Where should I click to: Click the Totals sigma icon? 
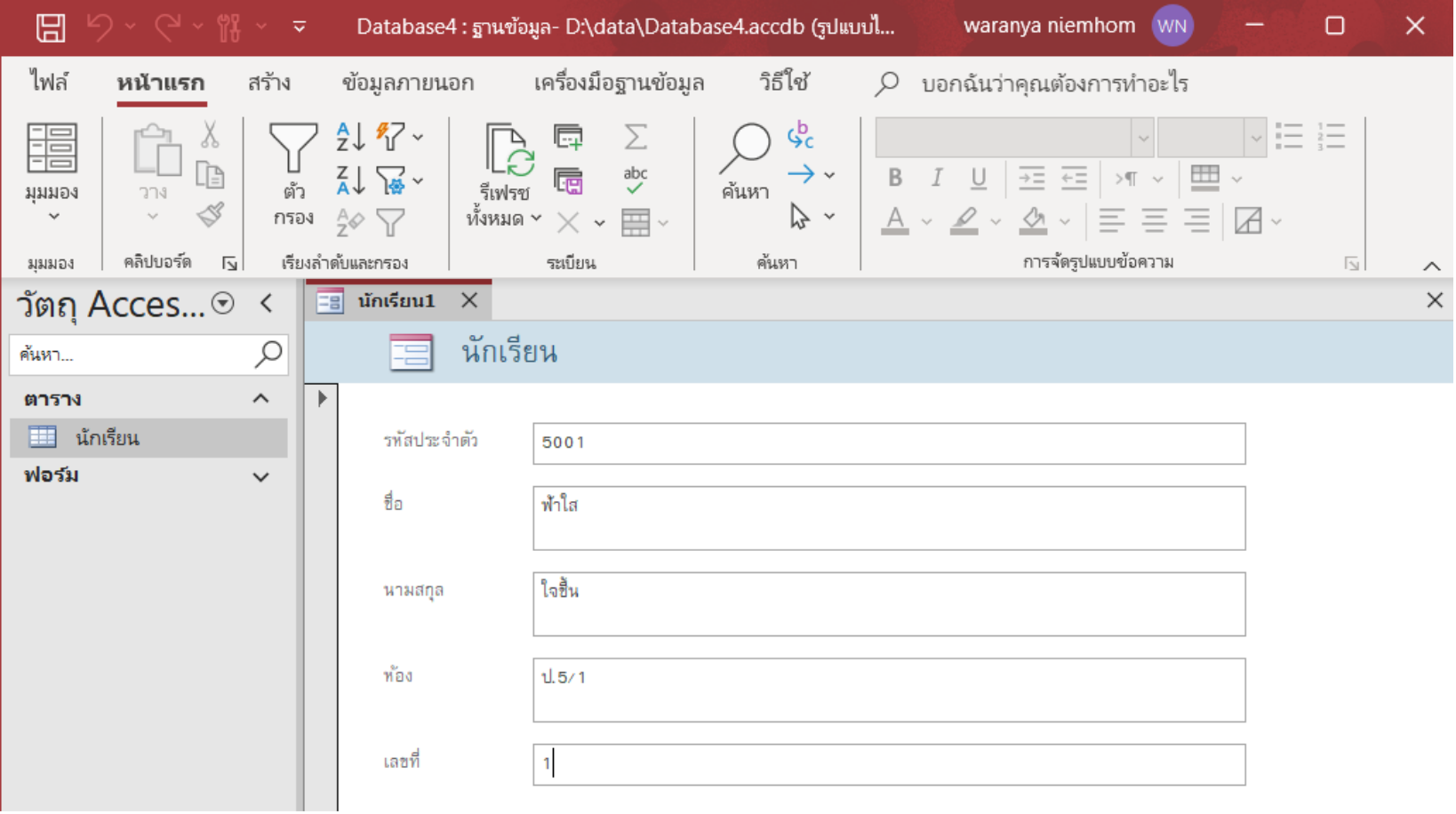coord(635,137)
